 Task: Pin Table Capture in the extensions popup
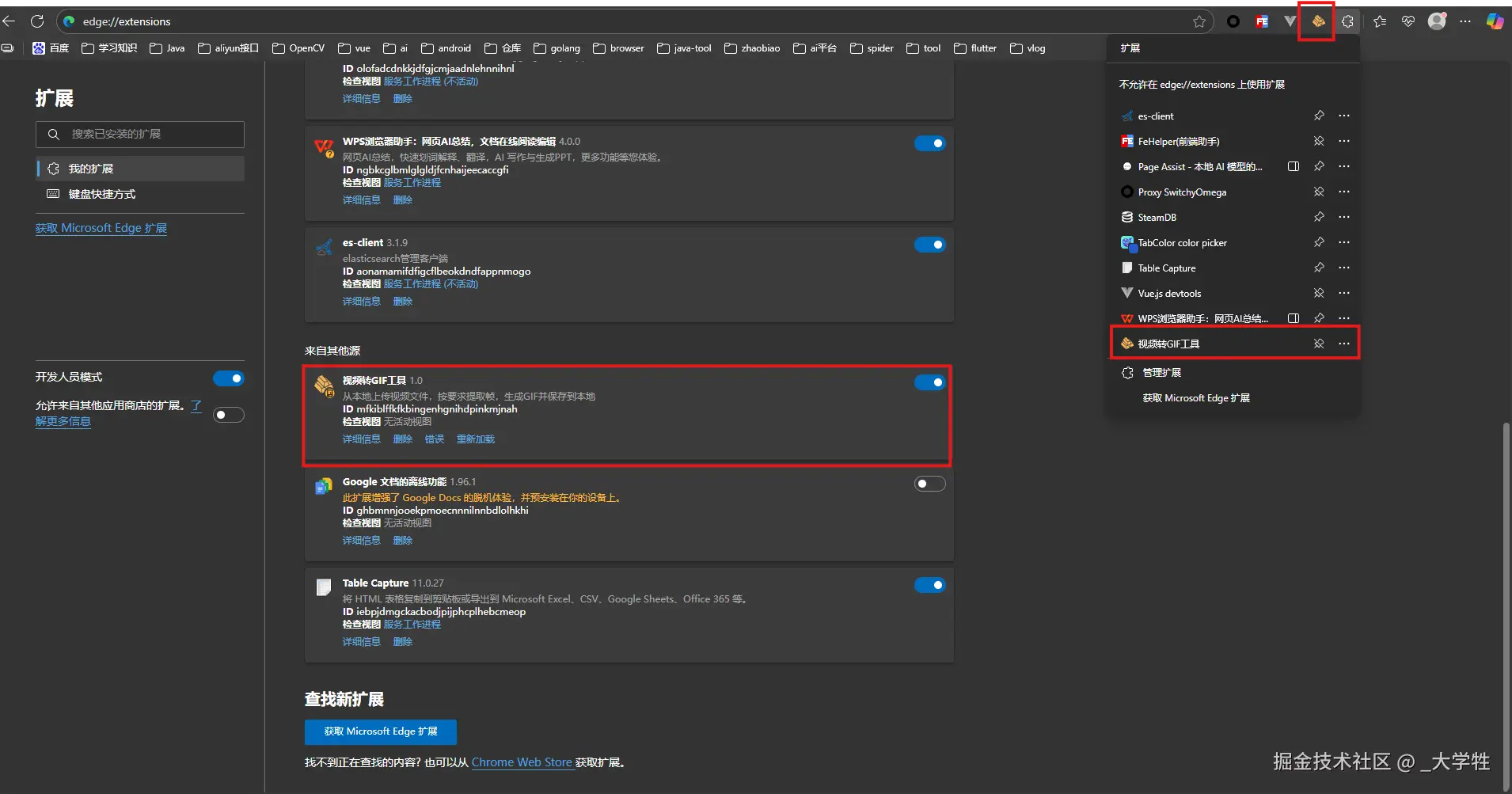click(x=1319, y=268)
